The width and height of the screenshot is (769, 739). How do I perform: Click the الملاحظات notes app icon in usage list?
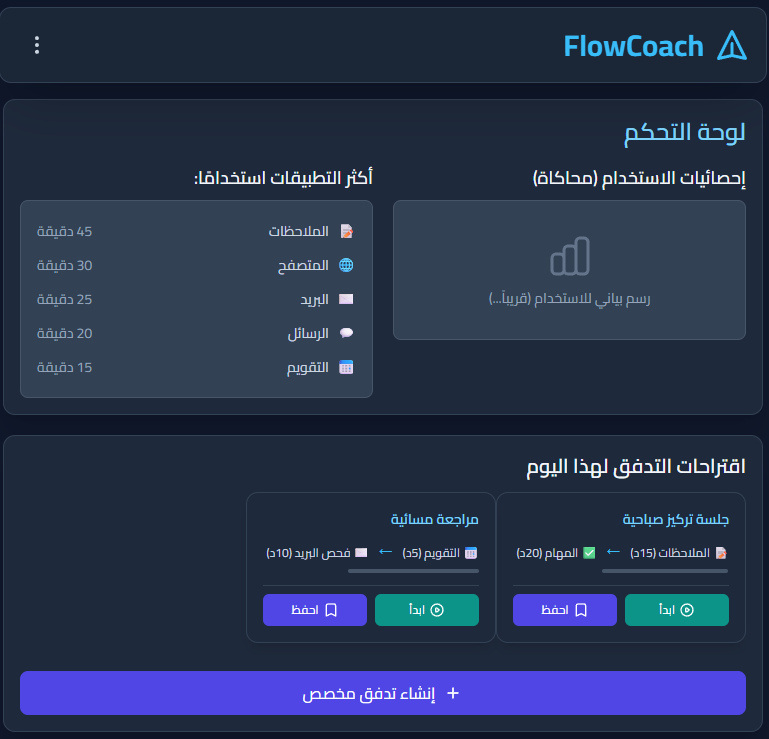pos(346,231)
